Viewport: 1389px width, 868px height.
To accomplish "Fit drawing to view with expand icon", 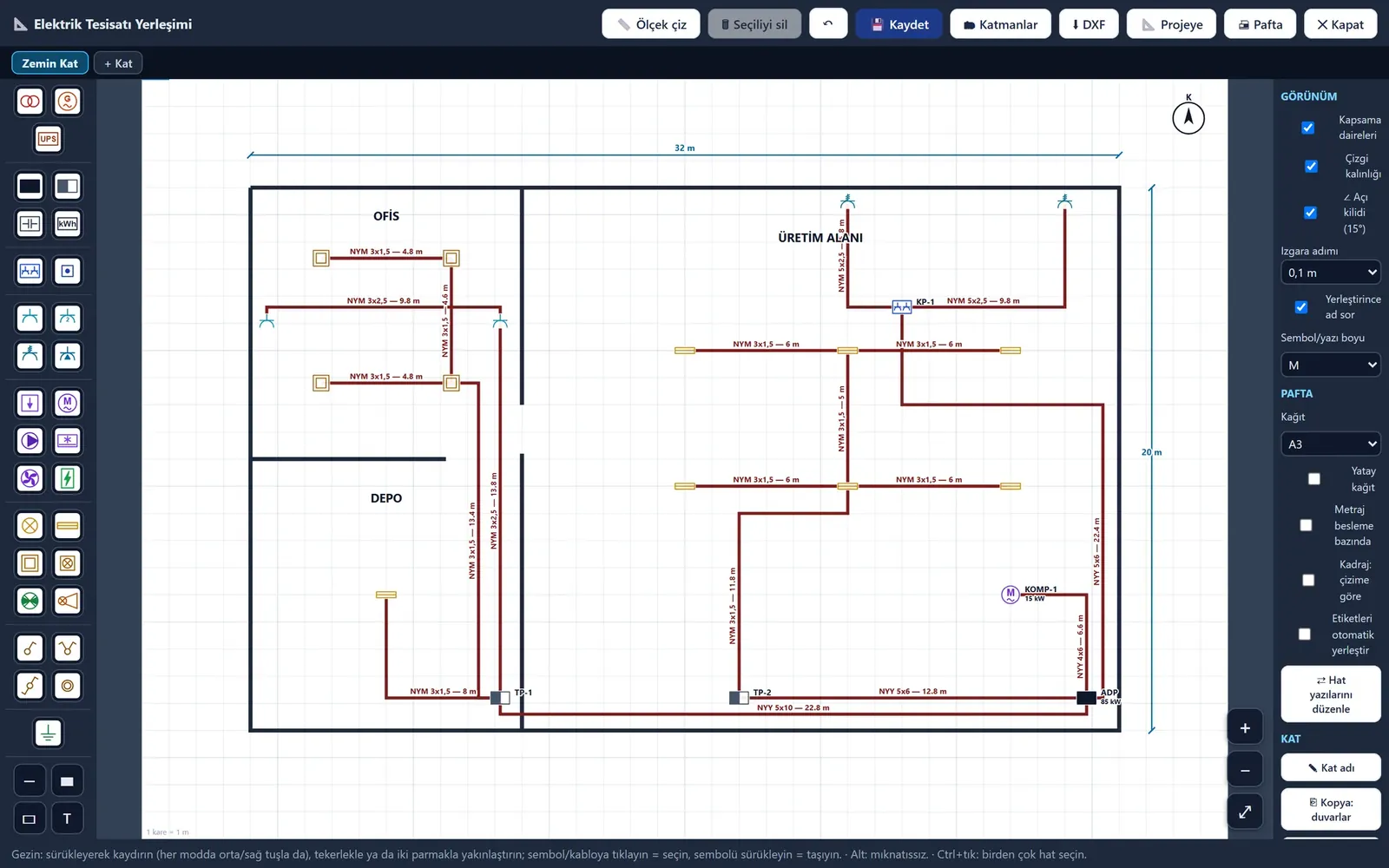I will click(1245, 812).
